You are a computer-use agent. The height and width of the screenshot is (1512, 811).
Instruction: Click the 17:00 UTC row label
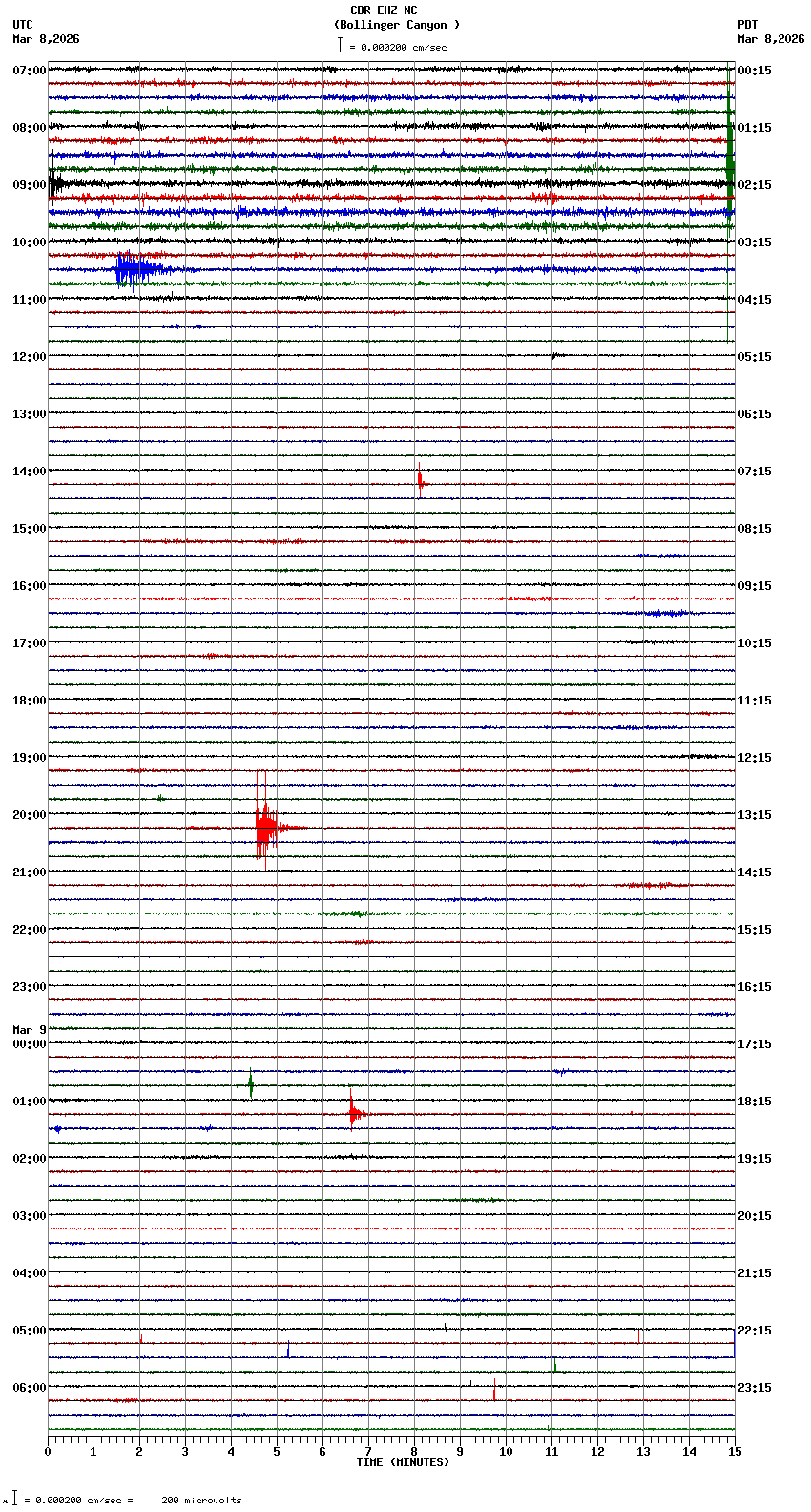tap(30, 643)
